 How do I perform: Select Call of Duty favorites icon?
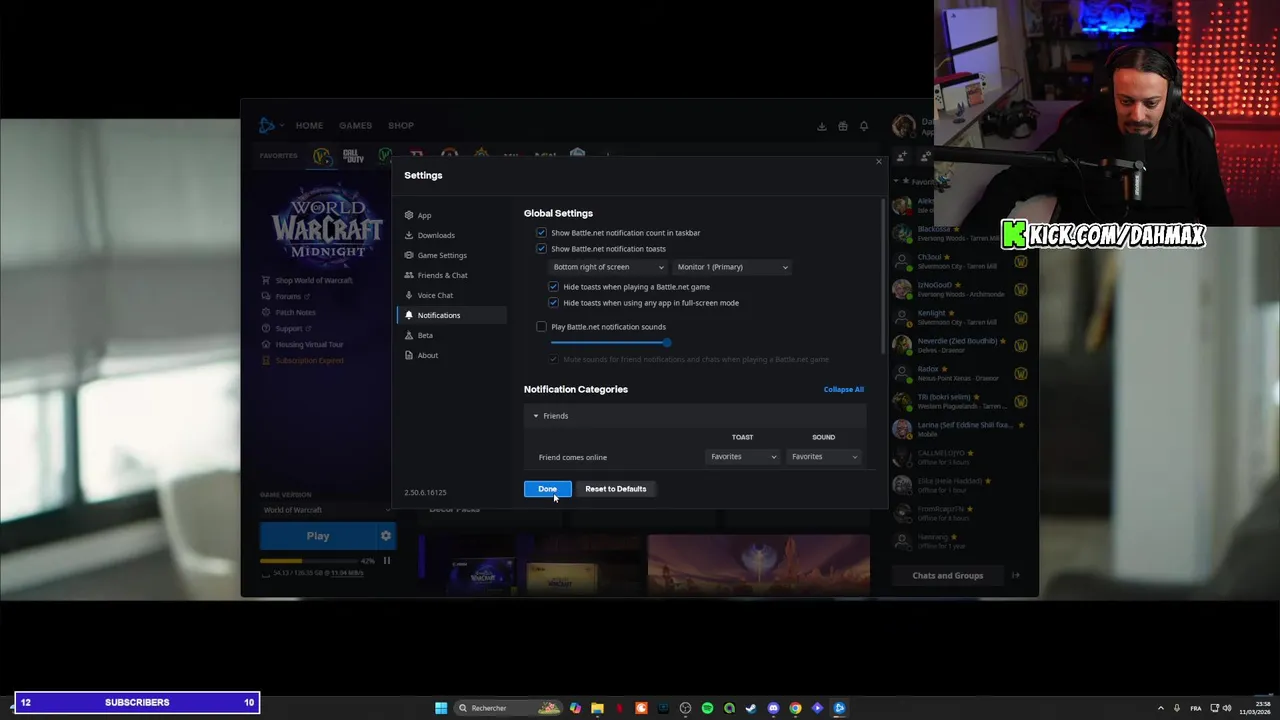(x=353, y=156)
